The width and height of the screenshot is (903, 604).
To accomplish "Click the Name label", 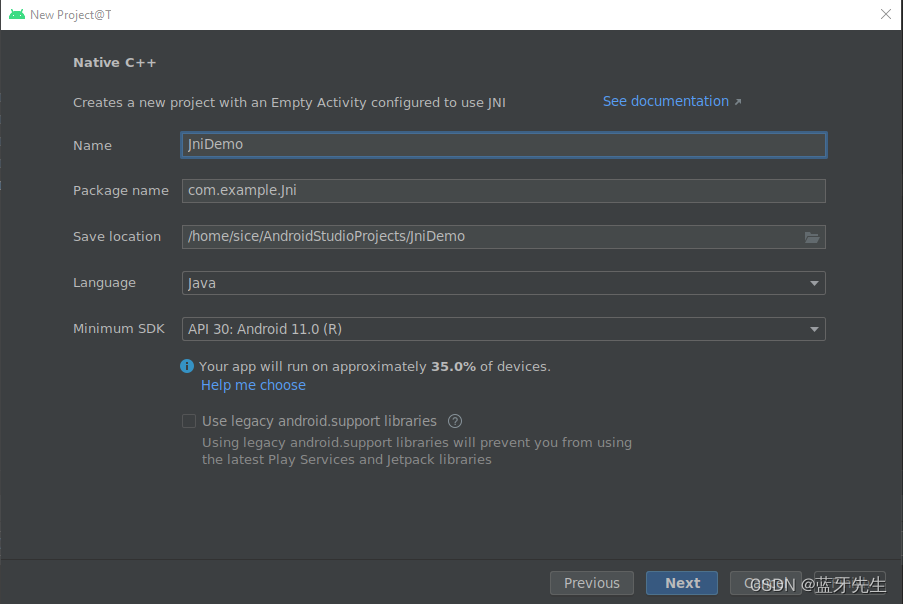I will (x=92, y=146).
